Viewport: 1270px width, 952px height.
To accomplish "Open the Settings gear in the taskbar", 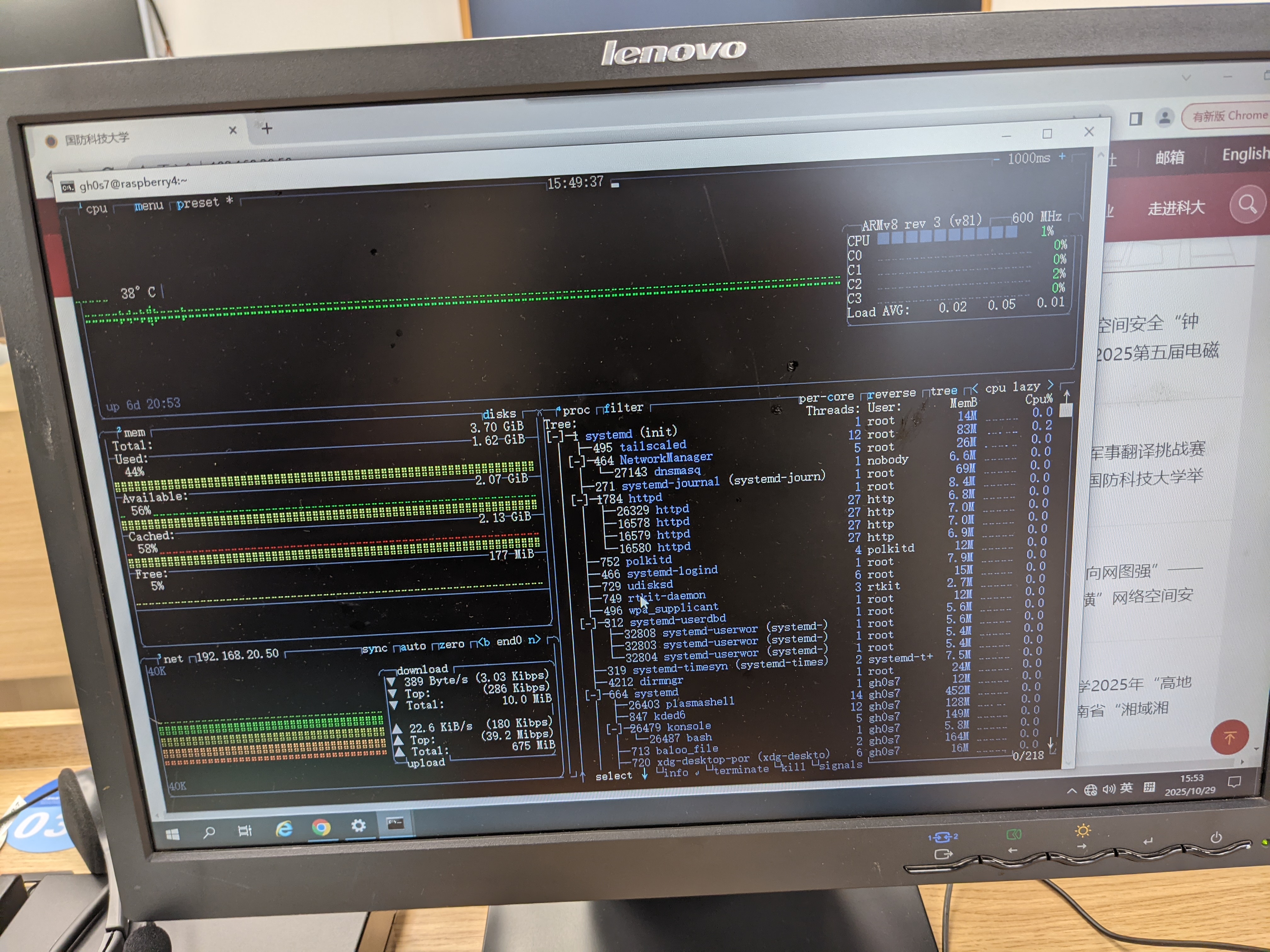I will [358, 825].
